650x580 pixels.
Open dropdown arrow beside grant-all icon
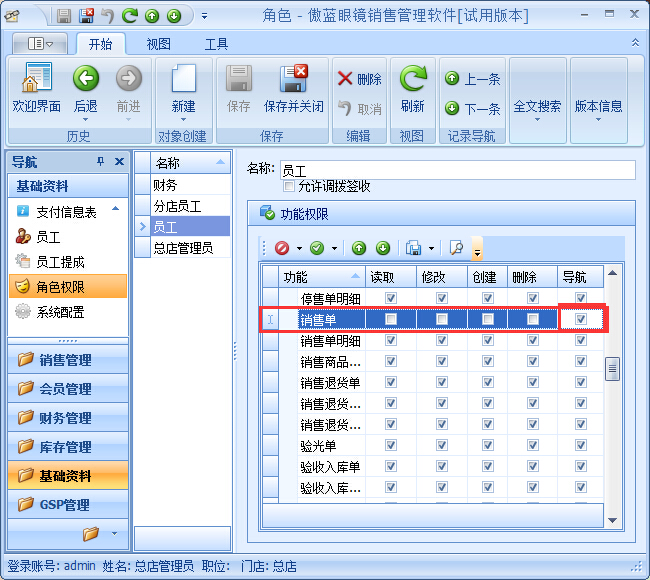[x=334, y=249]
